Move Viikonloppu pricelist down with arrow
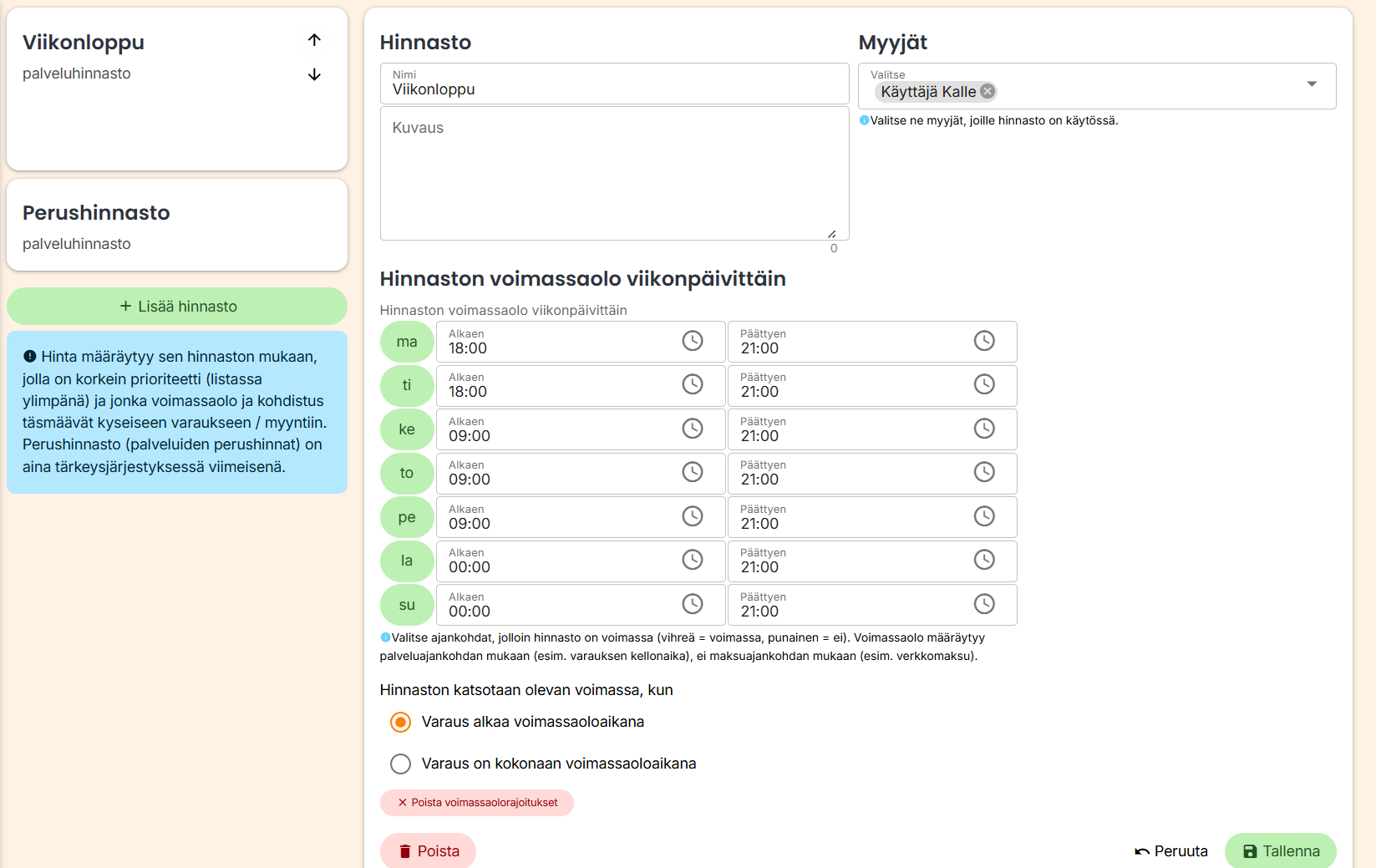The width and height of the screenshot is (1376, 868). [314, 75]
